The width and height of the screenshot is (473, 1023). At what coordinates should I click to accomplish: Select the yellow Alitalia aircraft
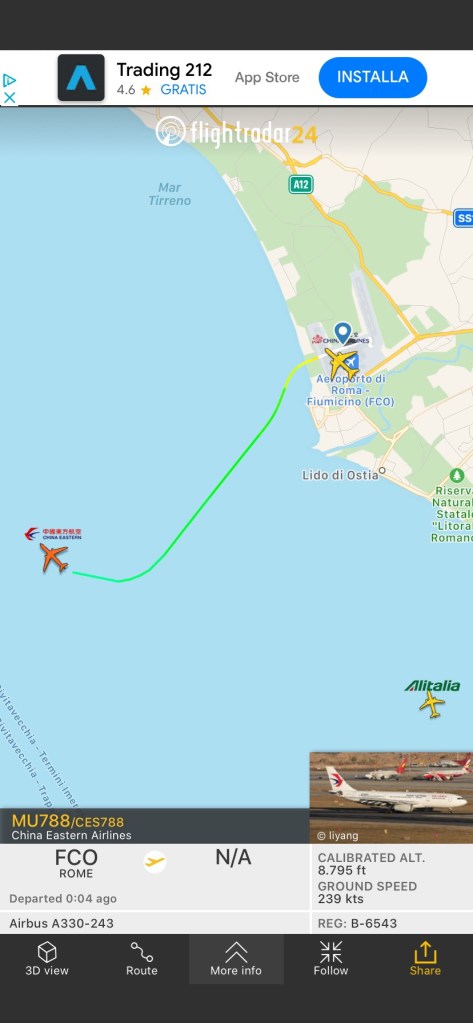[432, 705]
